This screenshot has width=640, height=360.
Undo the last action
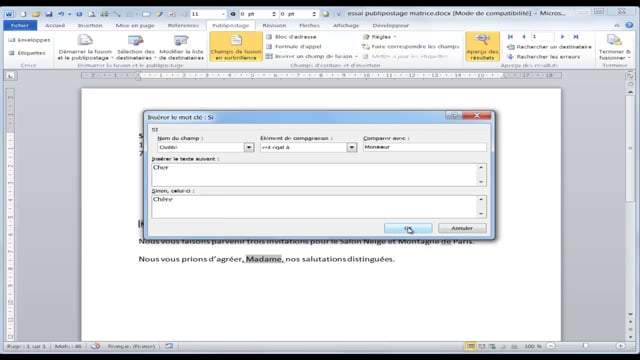click(x=61, y=14)
